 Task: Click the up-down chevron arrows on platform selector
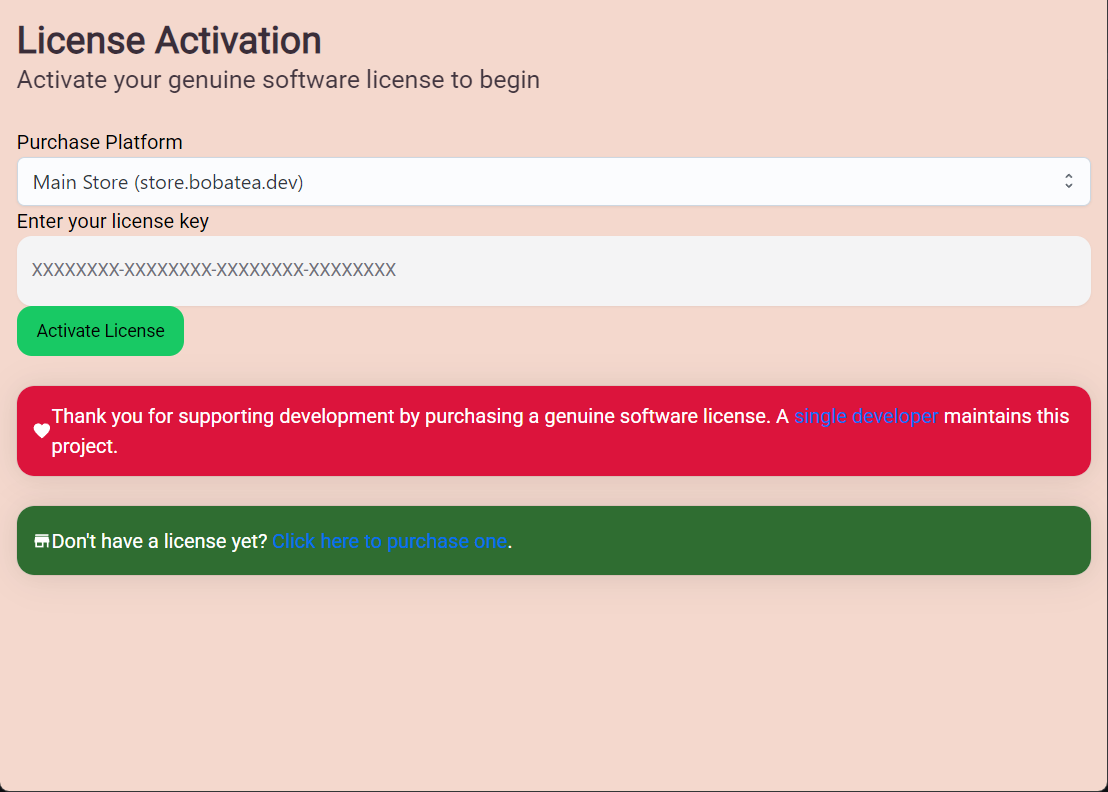tap(1068, 182)
